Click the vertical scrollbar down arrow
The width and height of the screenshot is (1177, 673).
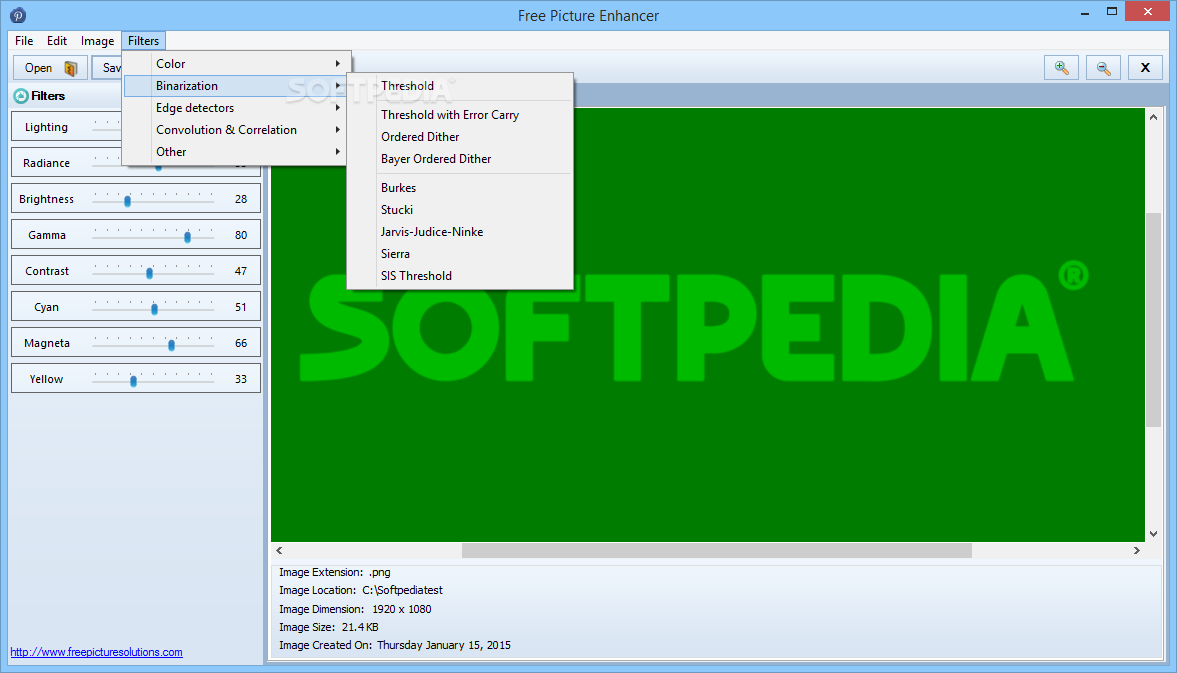[1153, 533]
